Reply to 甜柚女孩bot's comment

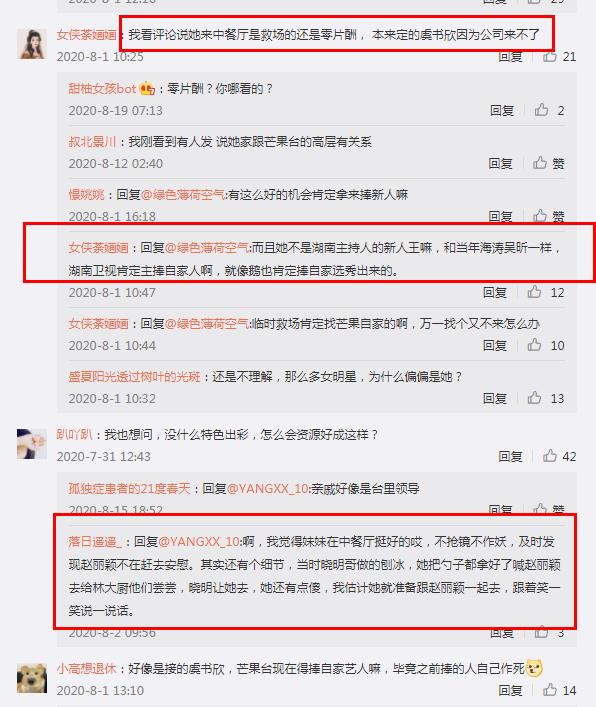pyautogui.click(x=502, y=110)
